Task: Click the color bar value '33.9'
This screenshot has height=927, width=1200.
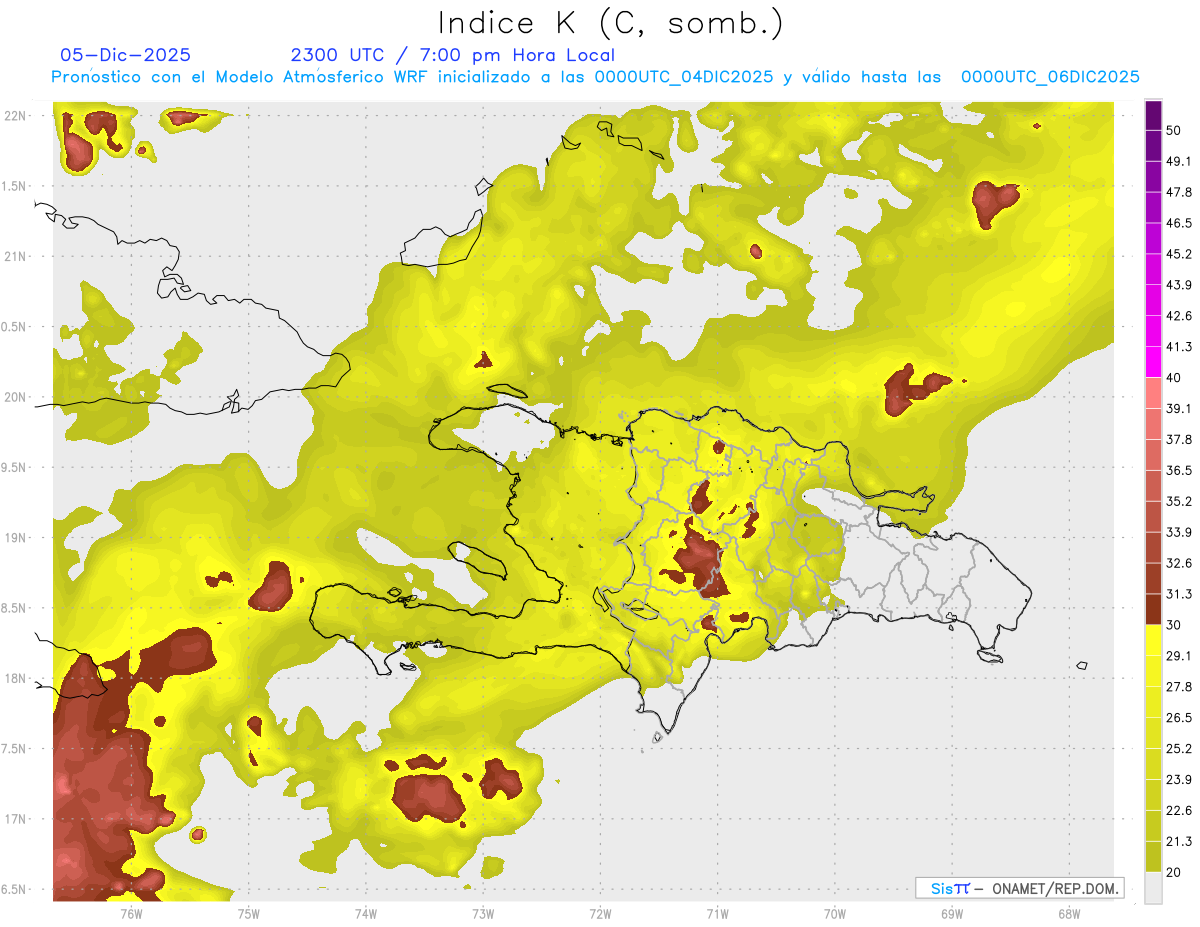Action: [1179, 532]
